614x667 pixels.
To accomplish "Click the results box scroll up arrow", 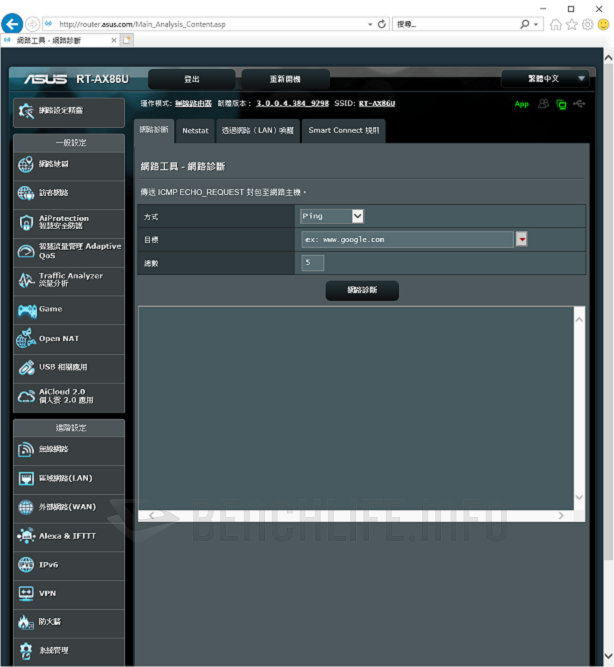I will [x=579, y=319].
